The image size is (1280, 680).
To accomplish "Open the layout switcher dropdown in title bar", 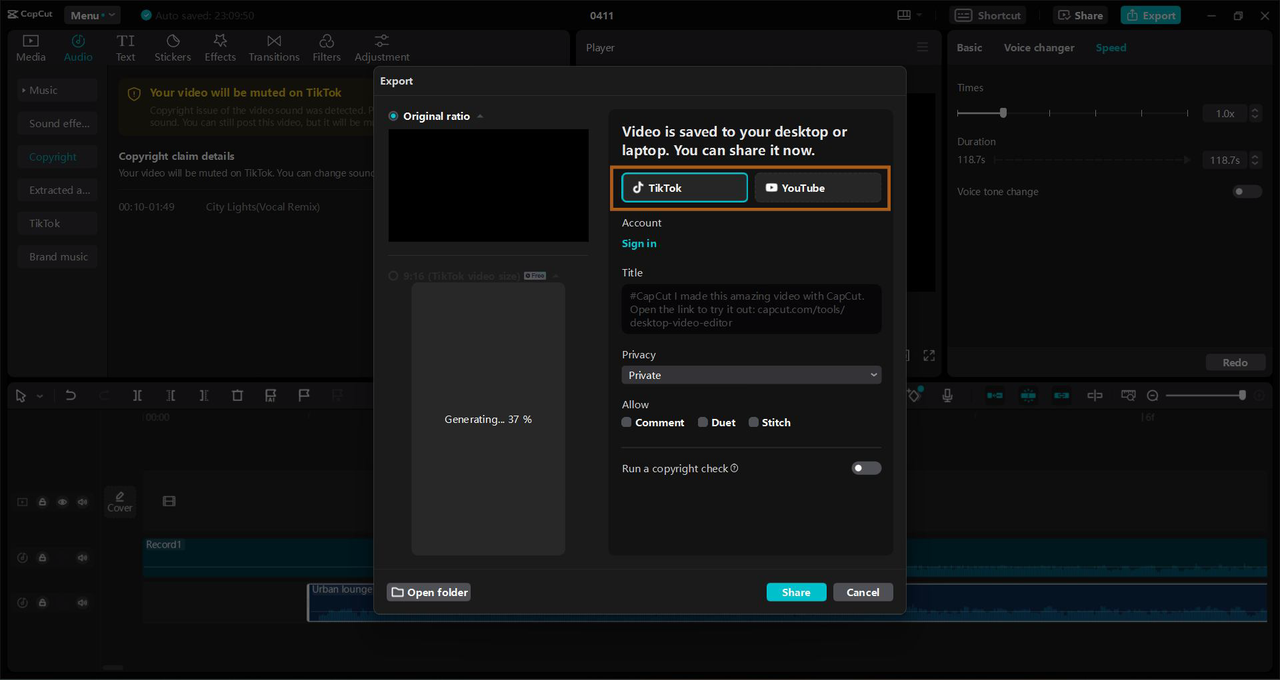I will [x=909, y=15].
